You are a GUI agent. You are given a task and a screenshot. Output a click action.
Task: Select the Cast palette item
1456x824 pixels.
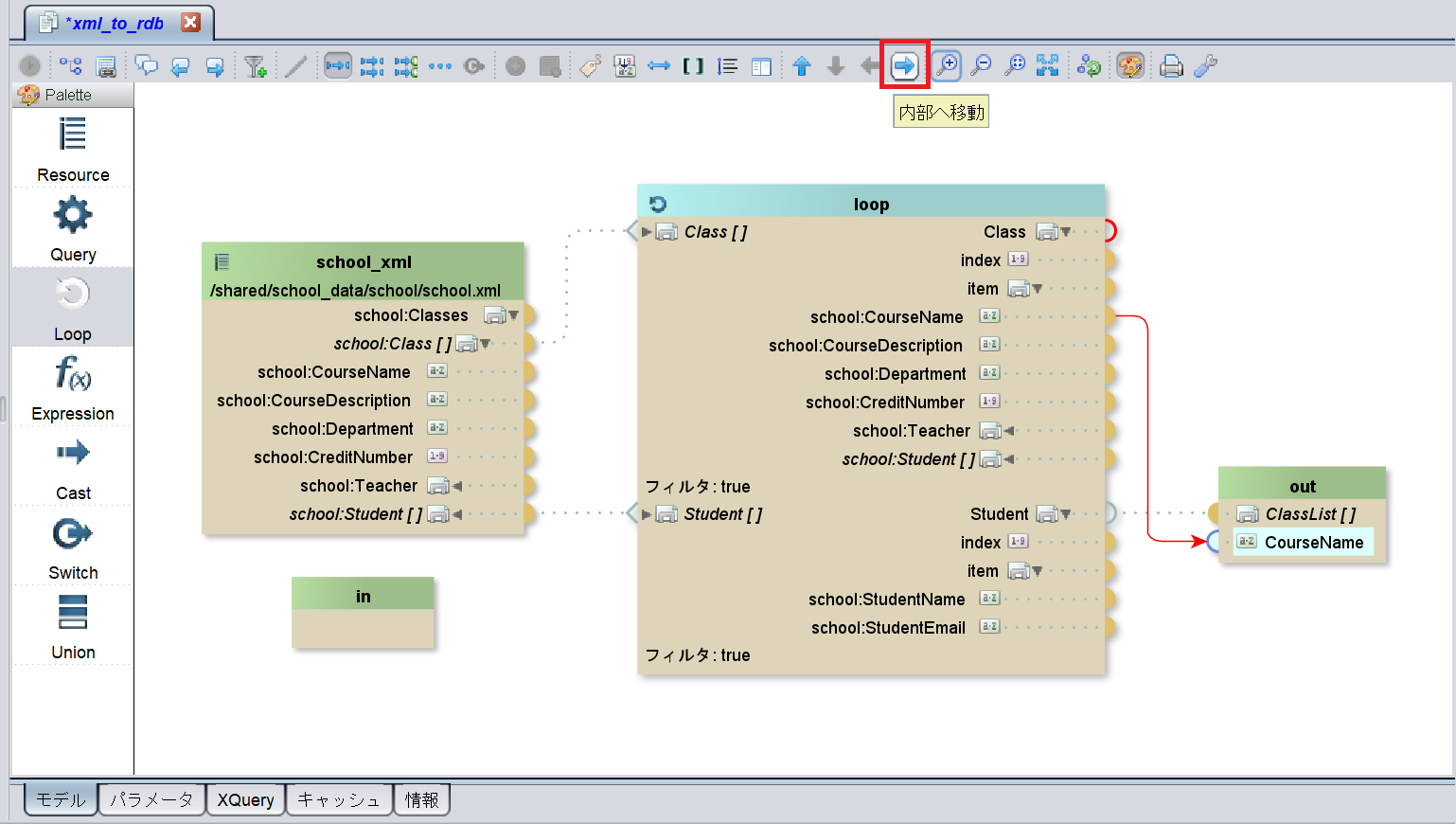click(73, 467)
